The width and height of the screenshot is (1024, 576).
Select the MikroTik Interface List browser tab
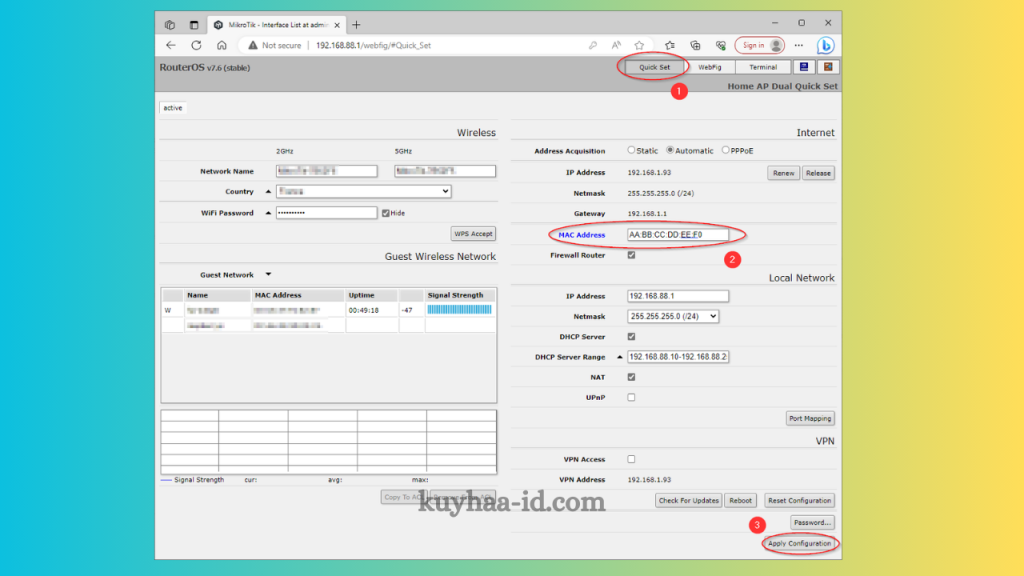(276, 25)
